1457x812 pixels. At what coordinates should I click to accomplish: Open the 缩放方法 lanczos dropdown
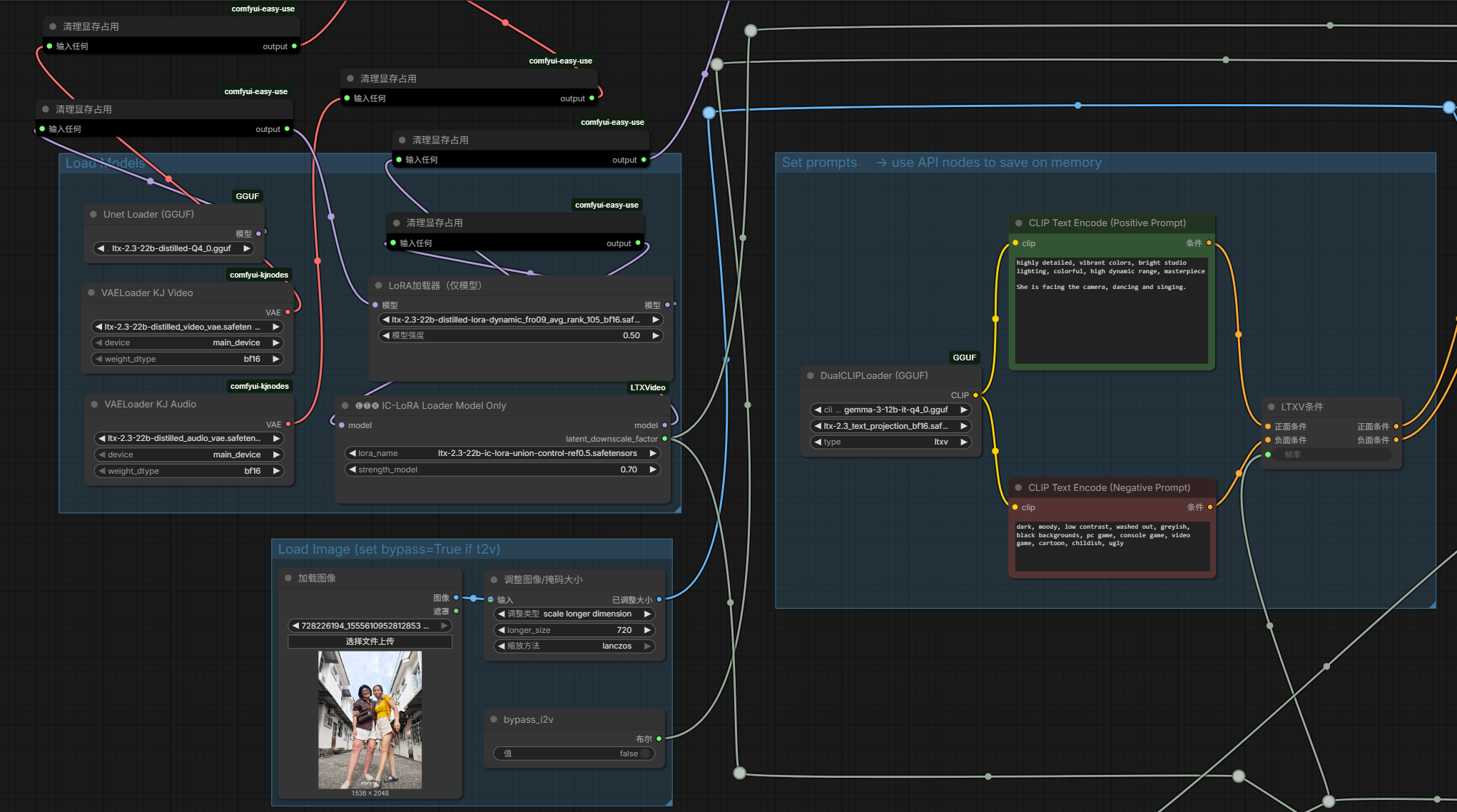coord(574,646)
